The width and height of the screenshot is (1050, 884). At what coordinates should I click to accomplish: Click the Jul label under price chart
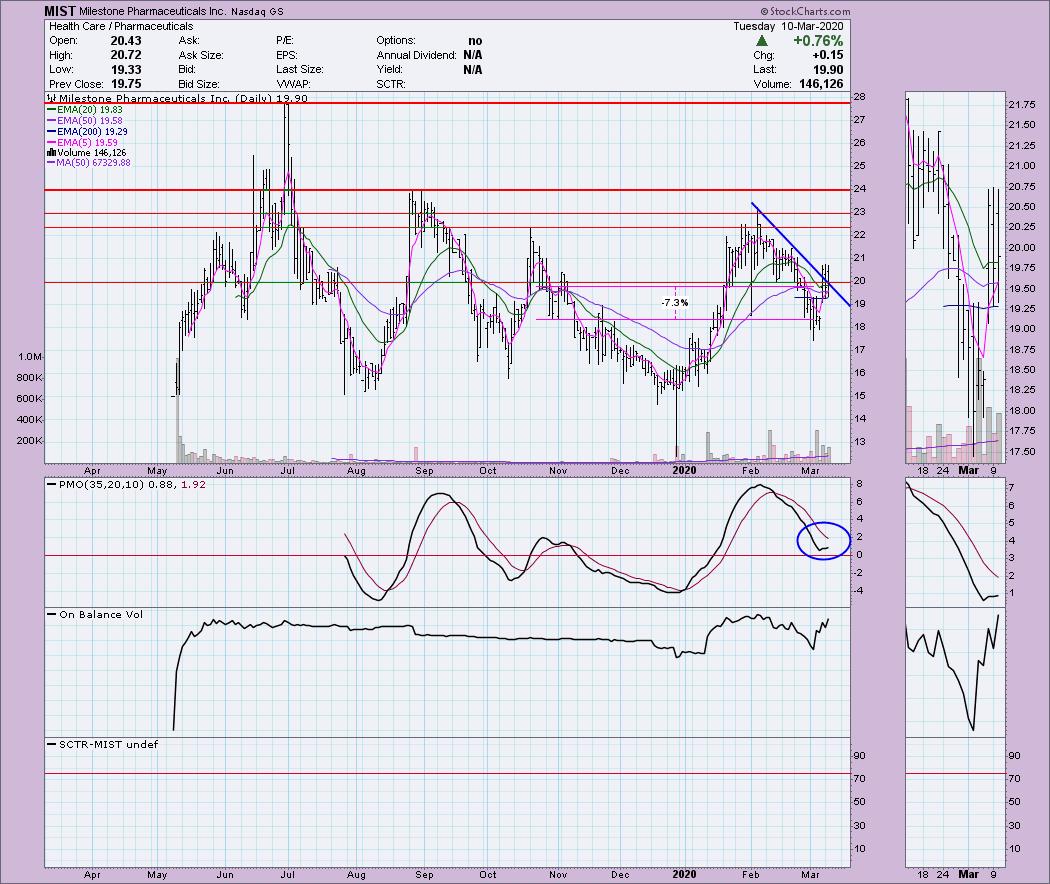[287, 470]
